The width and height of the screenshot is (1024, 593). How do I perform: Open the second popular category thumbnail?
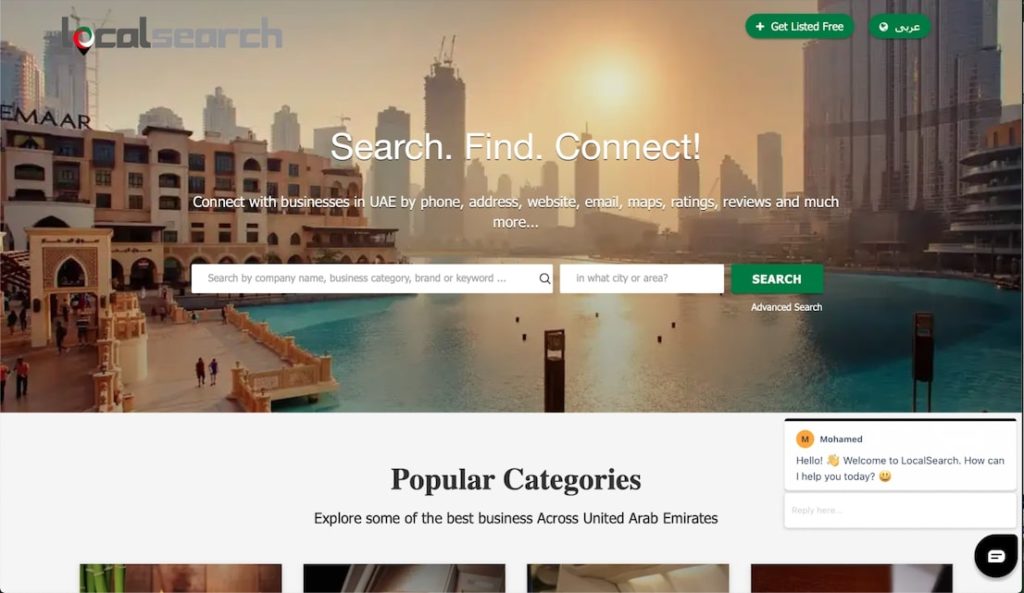(x=404, y=578)
